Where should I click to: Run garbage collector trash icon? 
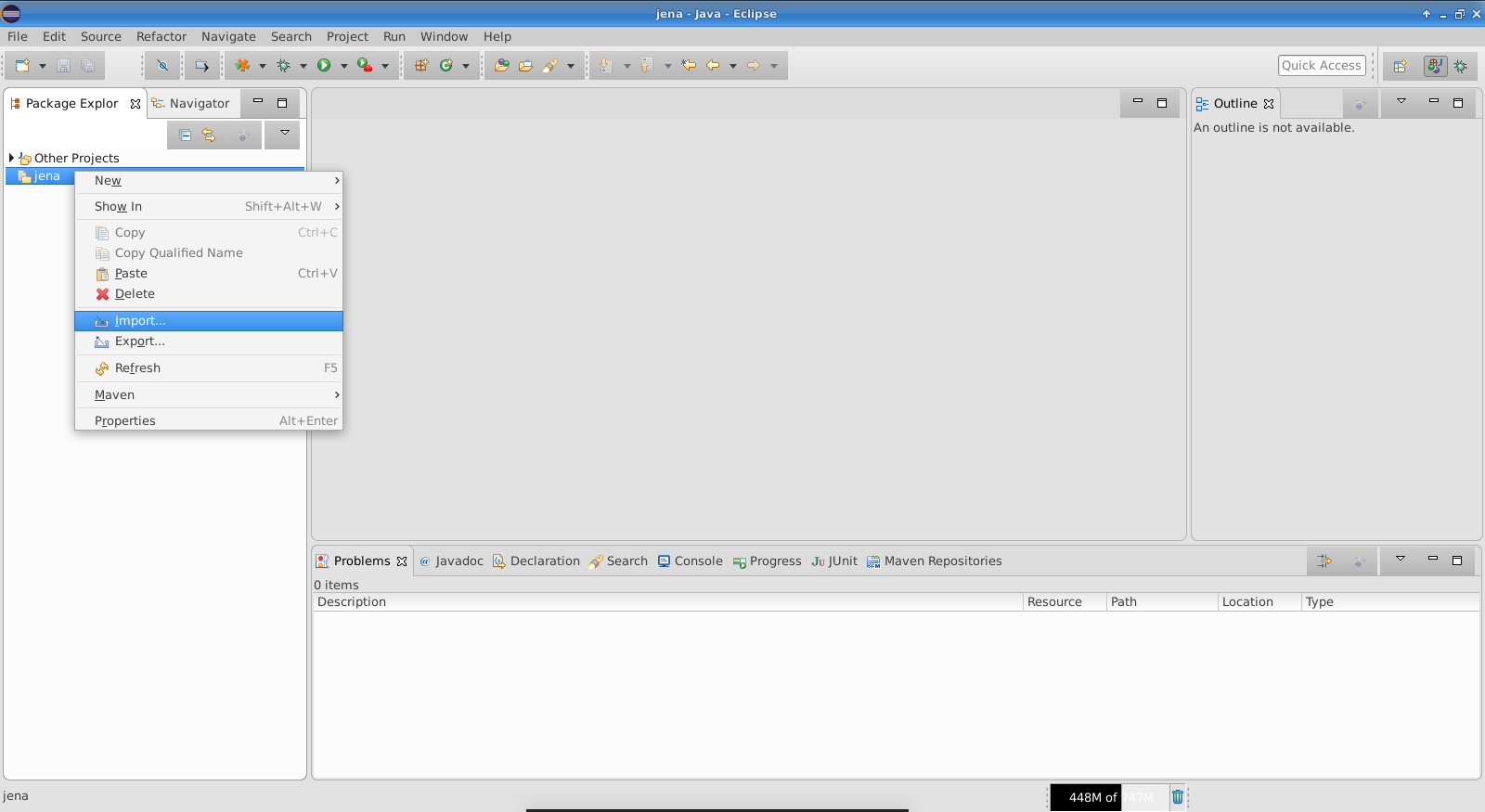1178,796
